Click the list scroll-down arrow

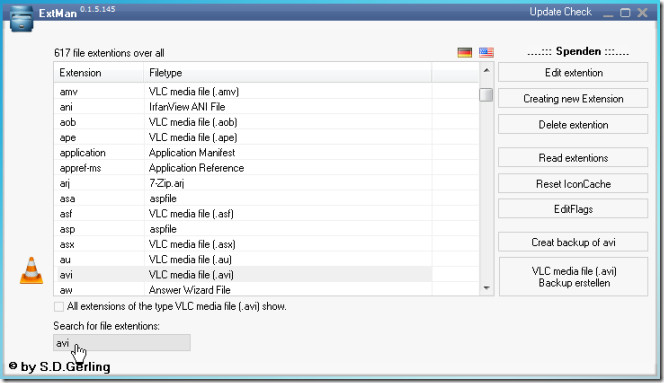coord(487,288)
